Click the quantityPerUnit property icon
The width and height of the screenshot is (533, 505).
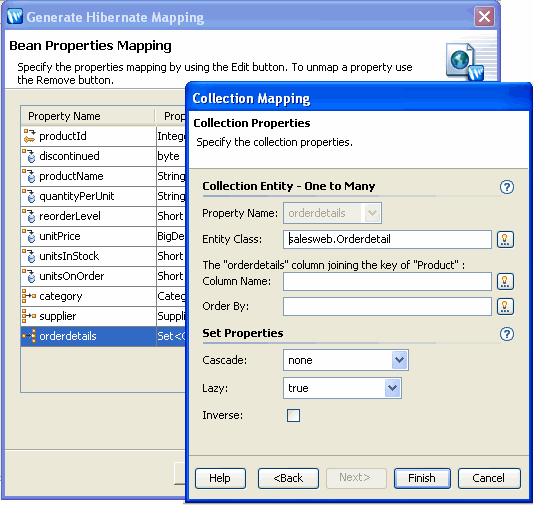29,196
